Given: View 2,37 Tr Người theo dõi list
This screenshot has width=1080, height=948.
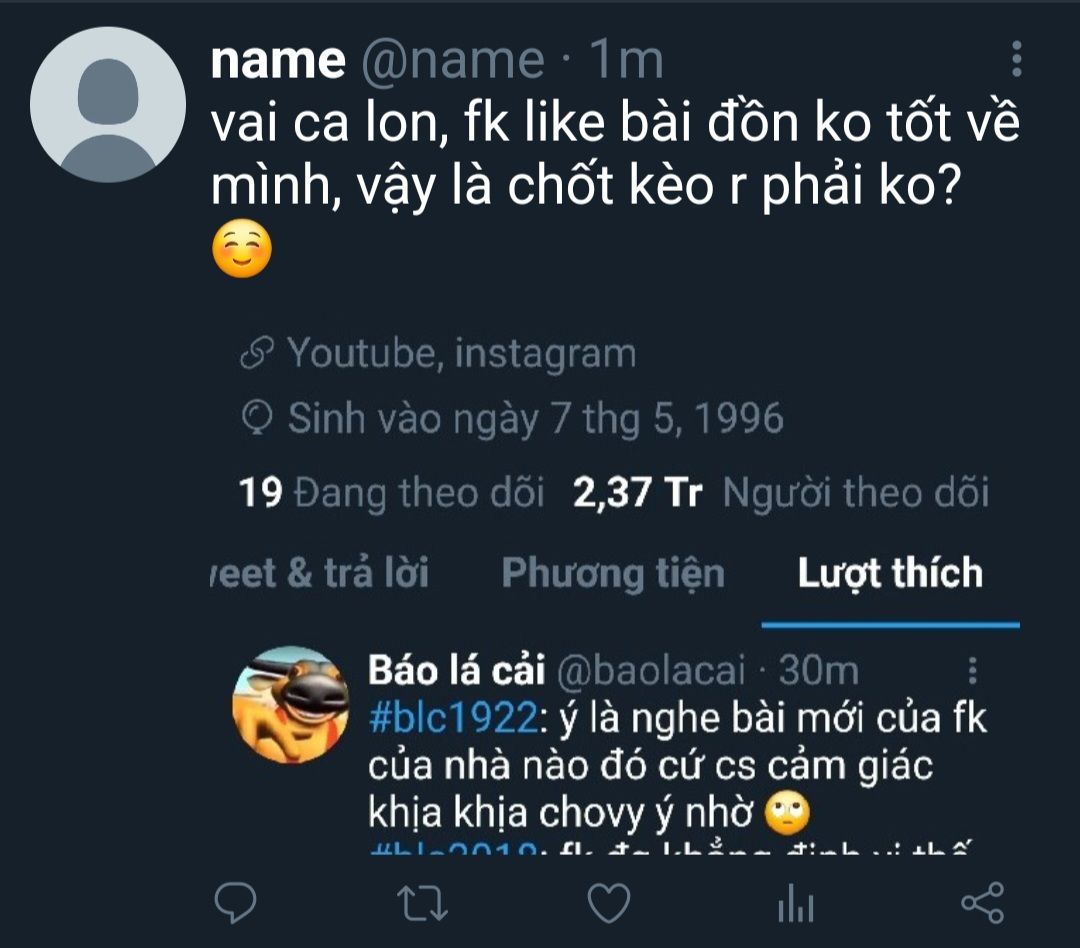Looking at the screenshot, I should [780, 493].
